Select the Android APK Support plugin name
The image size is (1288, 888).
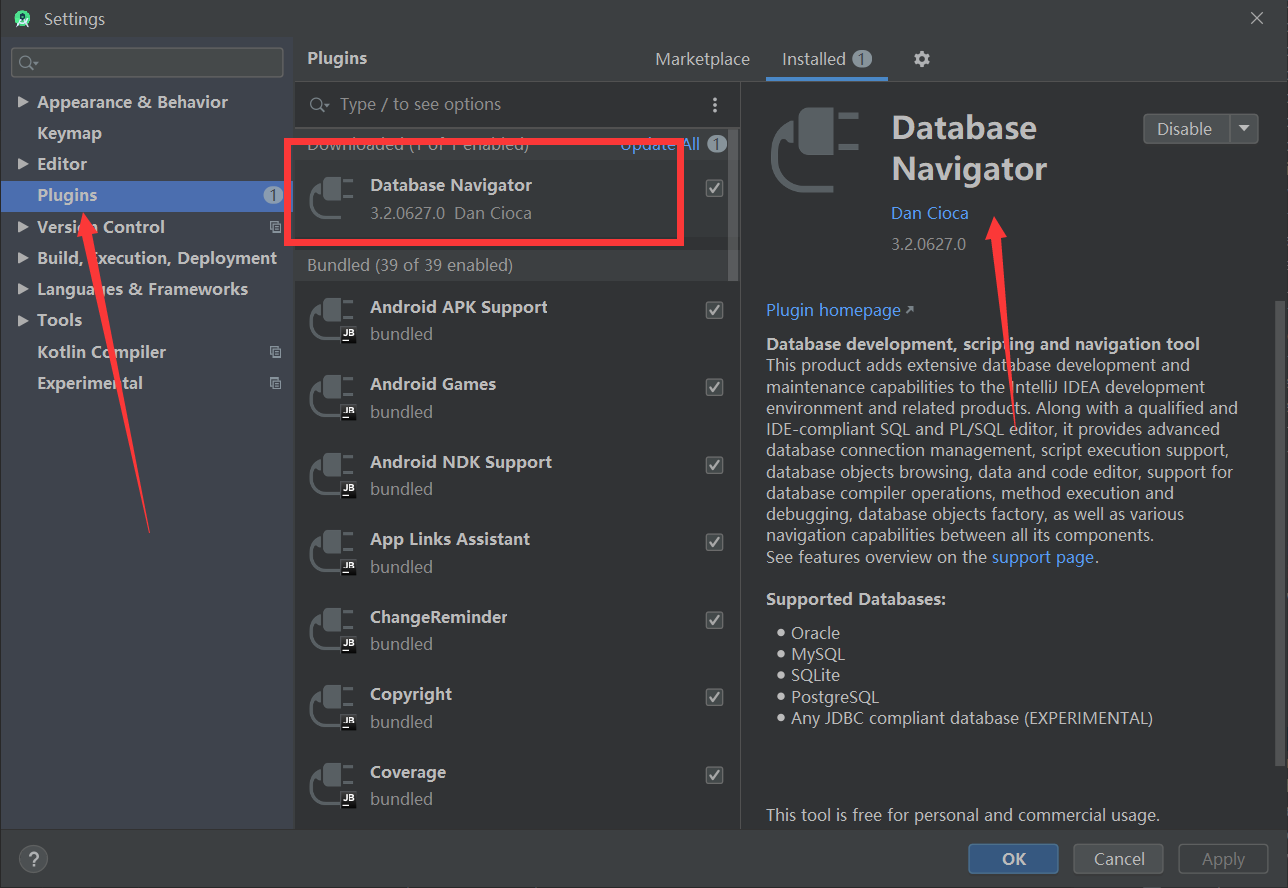click(459, 307)
